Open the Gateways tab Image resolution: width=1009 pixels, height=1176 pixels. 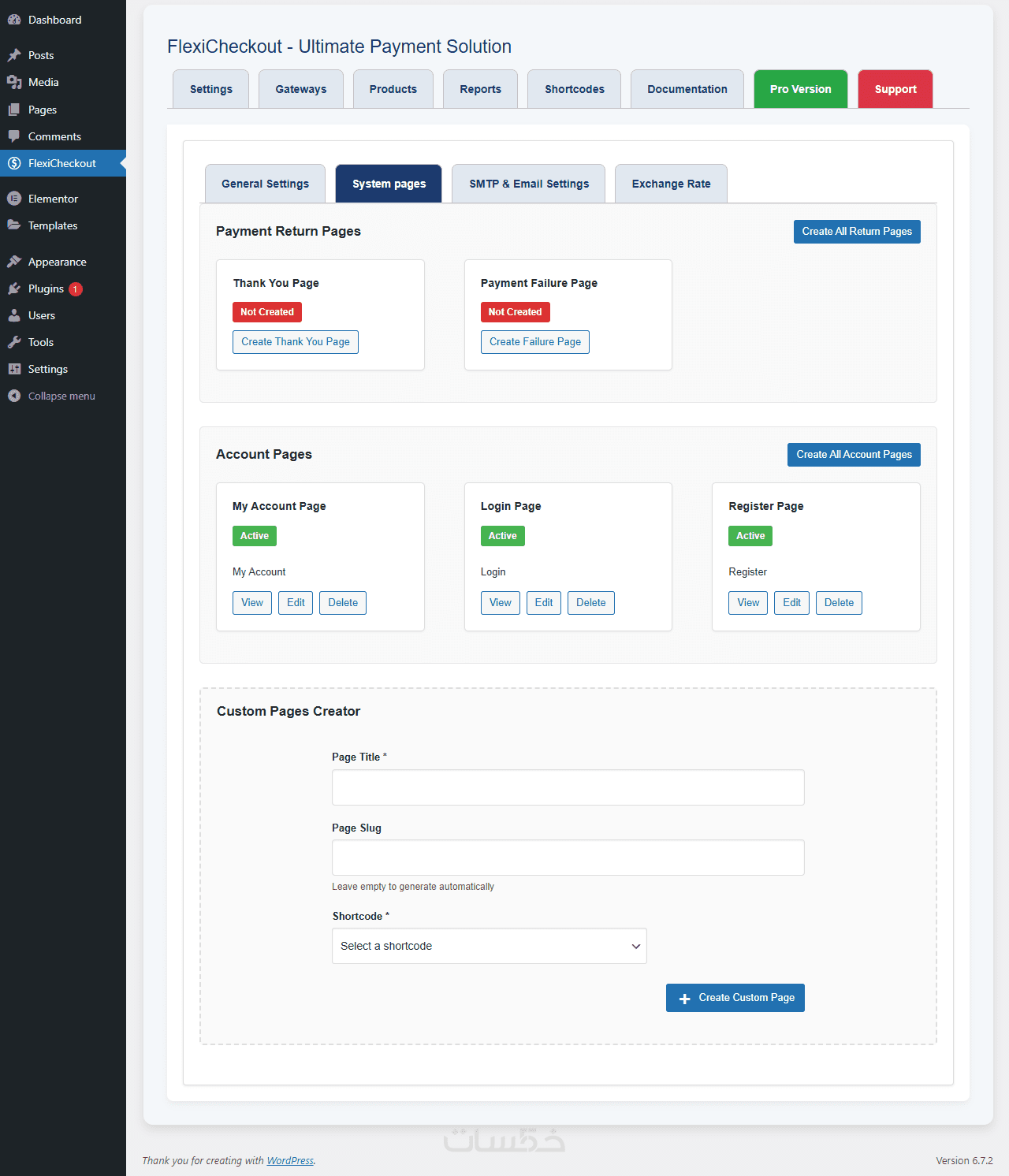301,89
